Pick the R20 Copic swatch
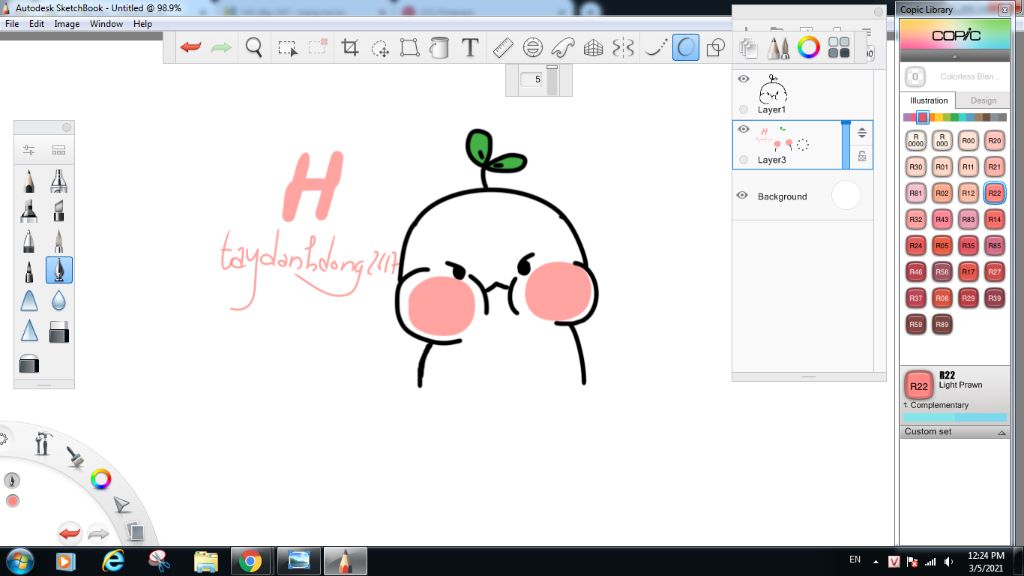The height and width of the screenshot is (576, 1024). pos(995,140)
